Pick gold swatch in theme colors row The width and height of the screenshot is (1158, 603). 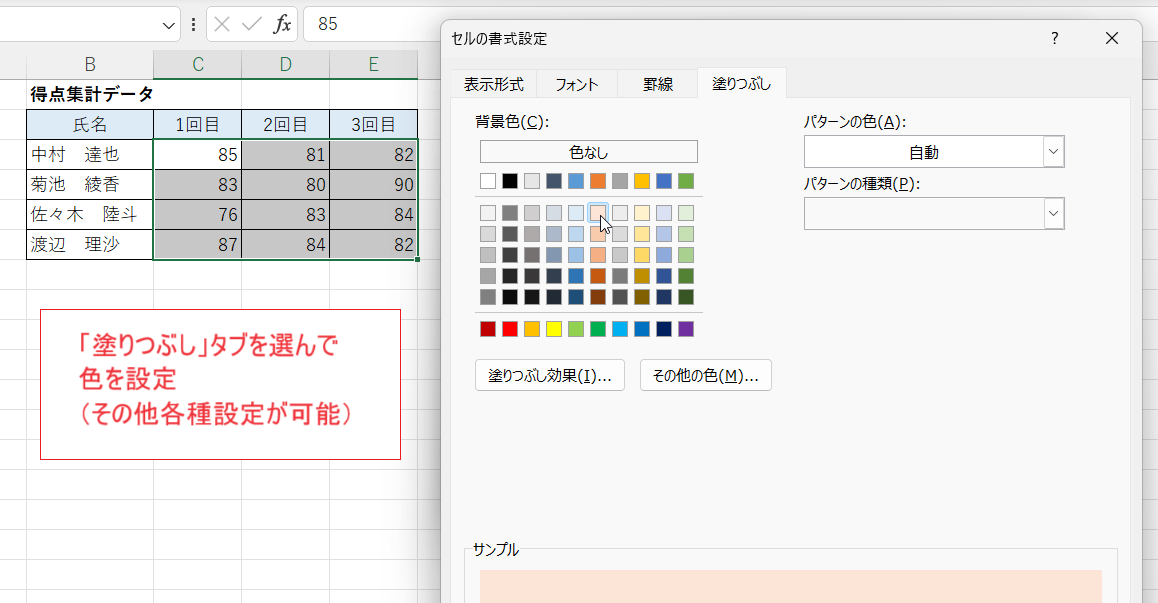tap(642, 181)
